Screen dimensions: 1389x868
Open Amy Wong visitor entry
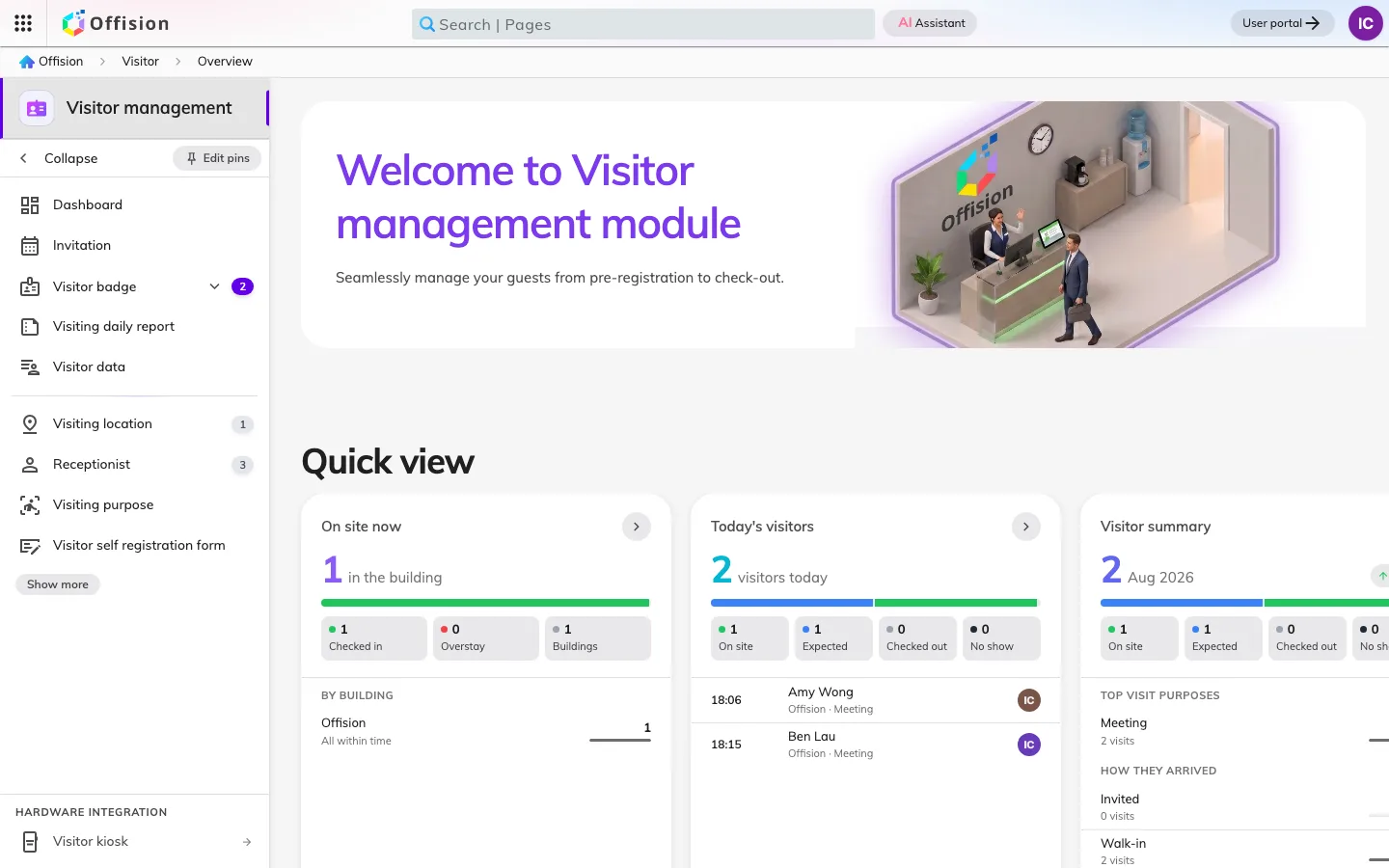point(876,700)
